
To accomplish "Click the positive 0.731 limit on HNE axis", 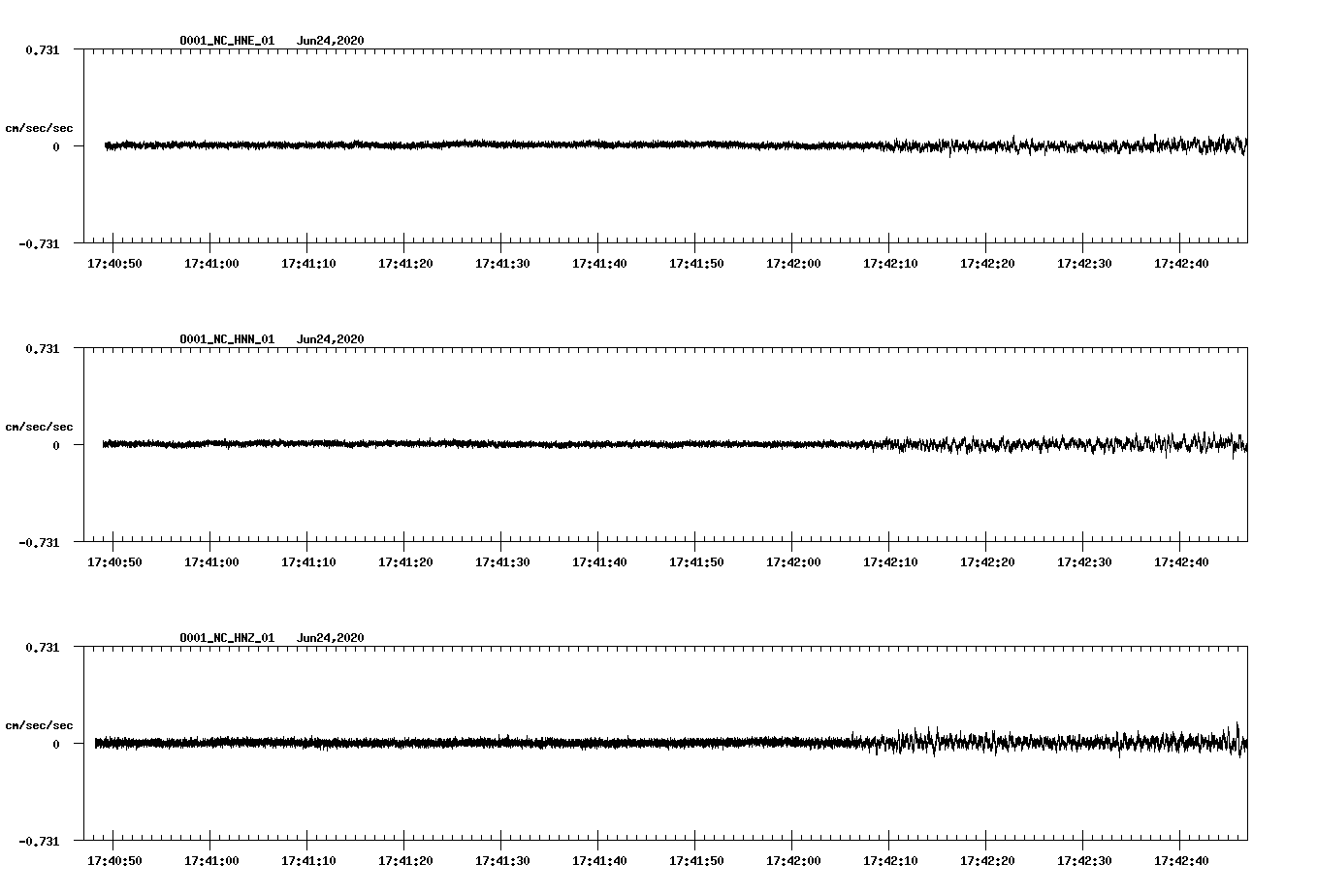I will pyautogui.click(x=42, y=49).
